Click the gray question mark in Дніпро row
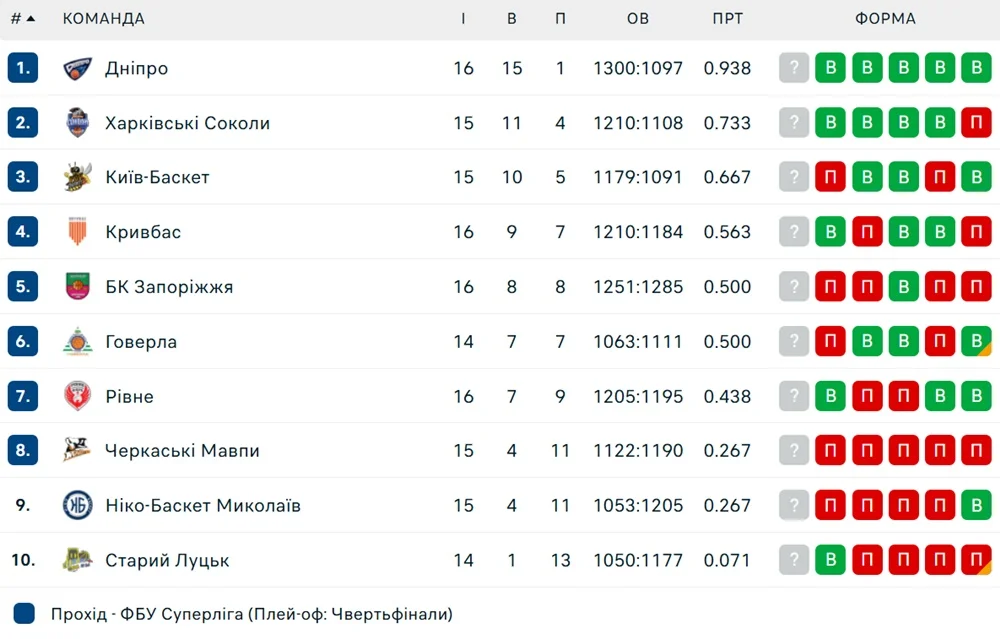The width and height of the screenshot is (1000, 639). point(794,68)
